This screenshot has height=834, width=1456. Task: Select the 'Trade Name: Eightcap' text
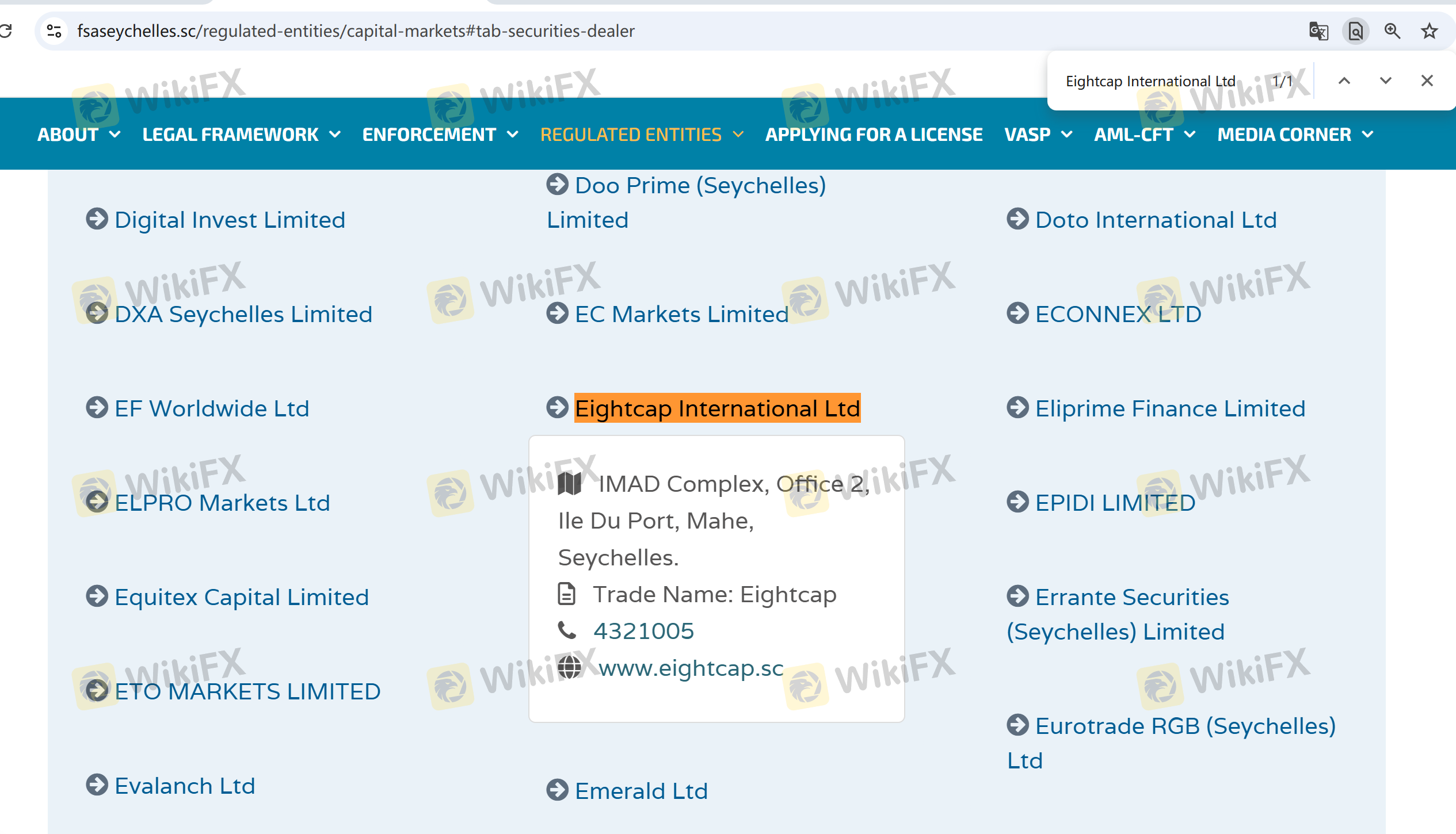(715, 594)
